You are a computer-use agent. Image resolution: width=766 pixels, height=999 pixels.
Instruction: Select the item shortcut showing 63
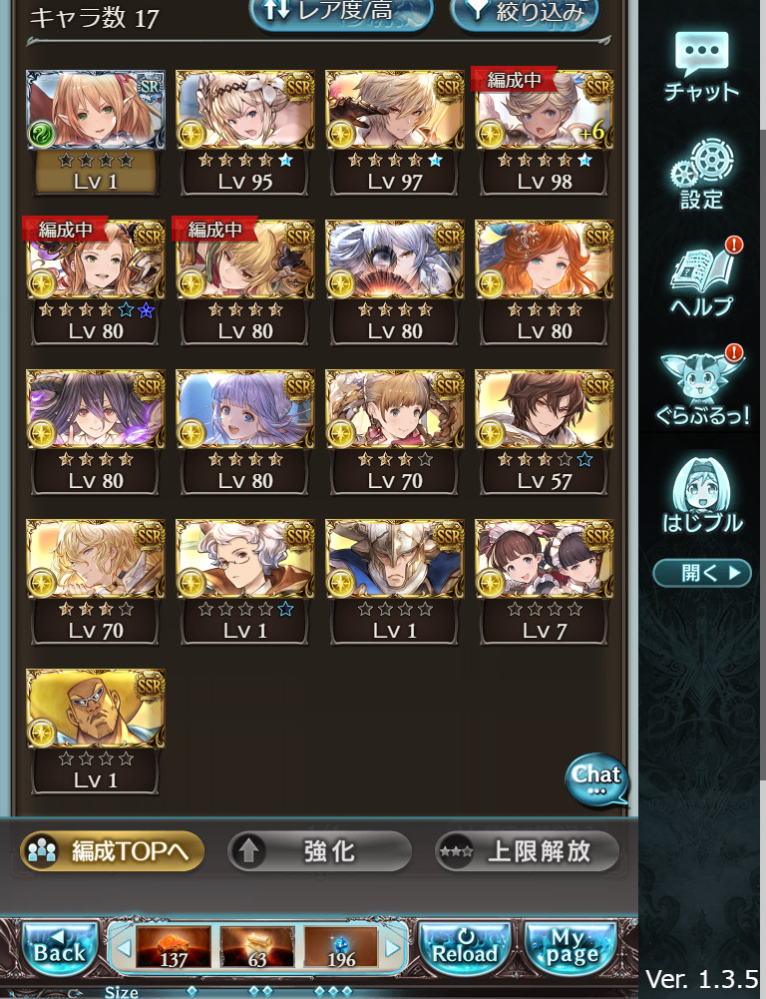[257, 948]
